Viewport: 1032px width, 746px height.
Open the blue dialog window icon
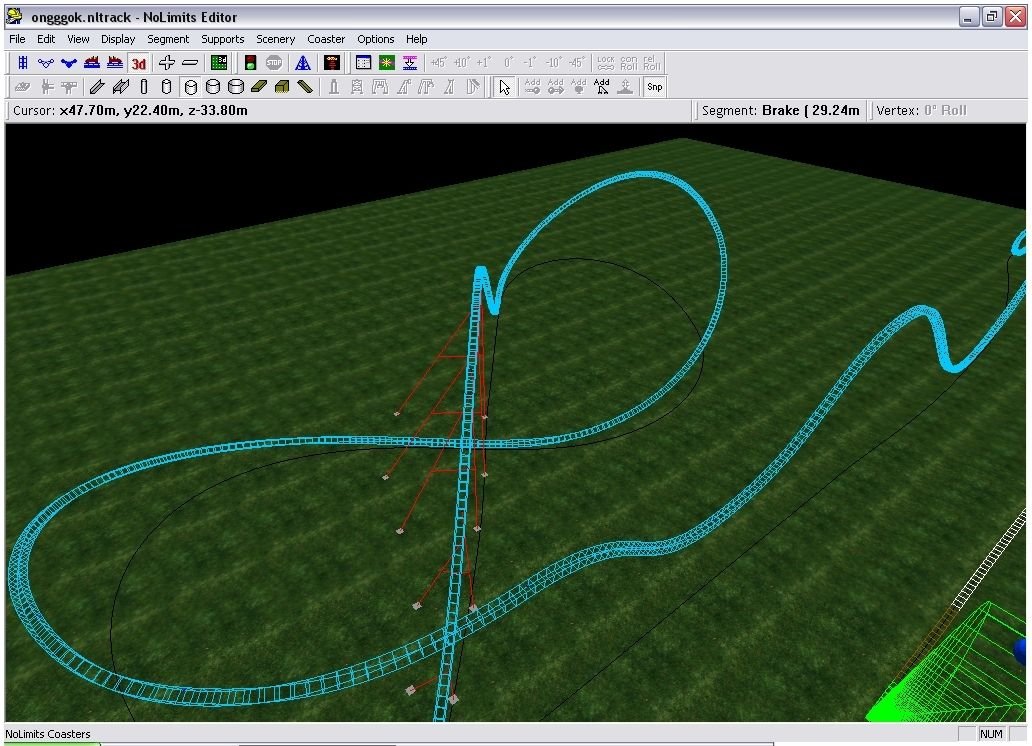[x=363, y=63]
